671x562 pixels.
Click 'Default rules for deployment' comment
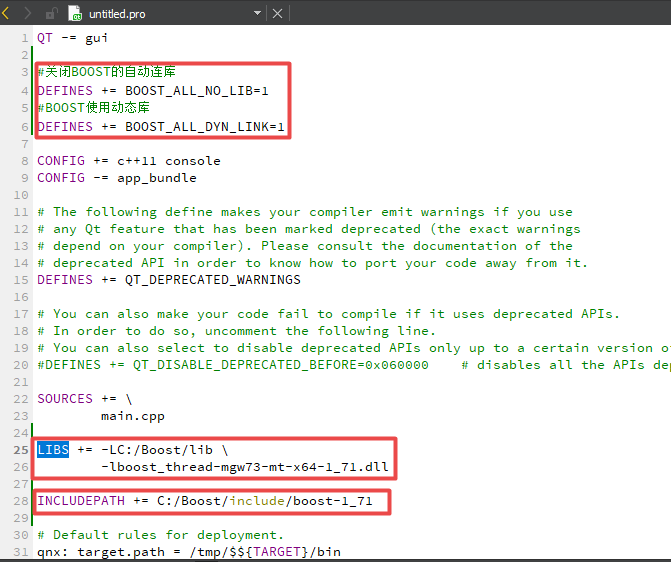(160, 535)
